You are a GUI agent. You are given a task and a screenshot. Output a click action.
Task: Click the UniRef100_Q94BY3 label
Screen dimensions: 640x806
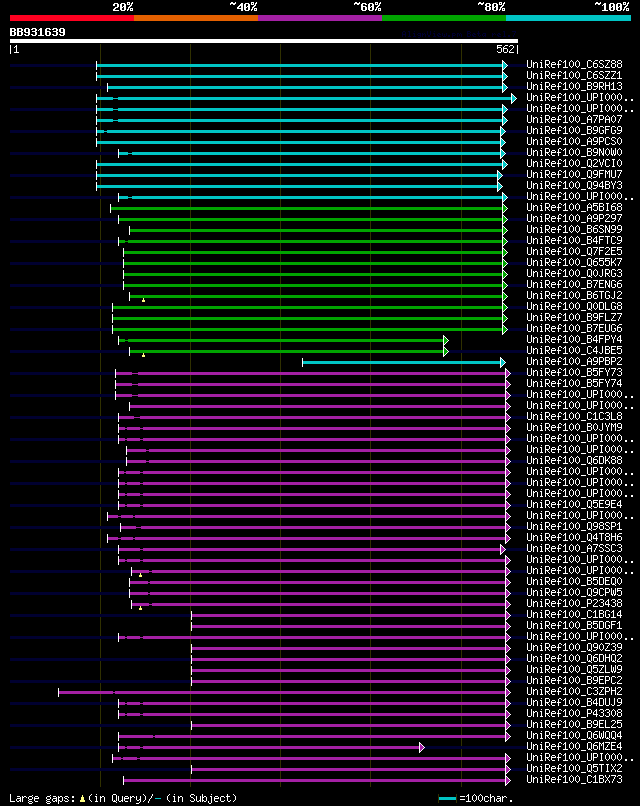pos(574,185)
